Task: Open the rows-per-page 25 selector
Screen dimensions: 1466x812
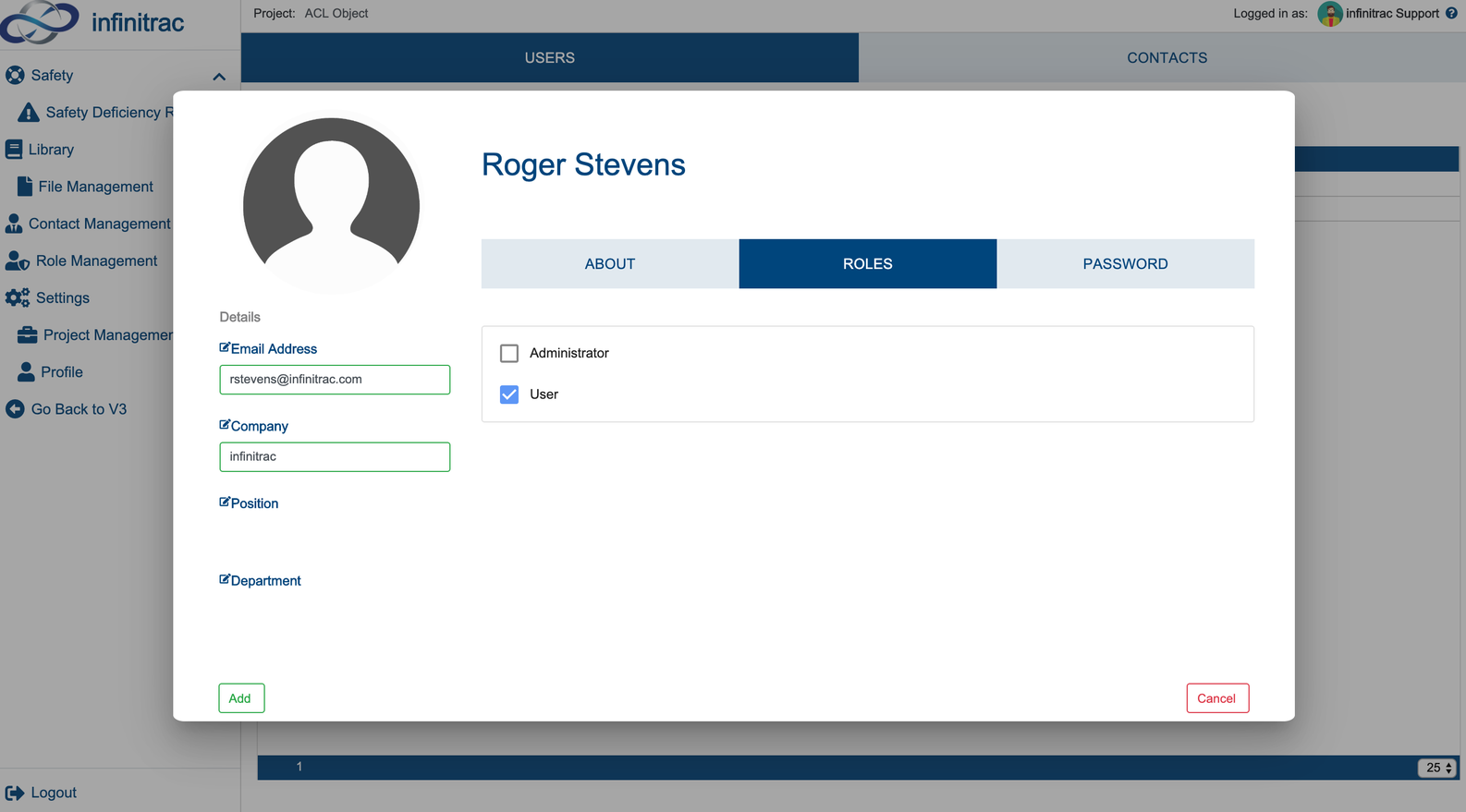Action: (1437, 768)
